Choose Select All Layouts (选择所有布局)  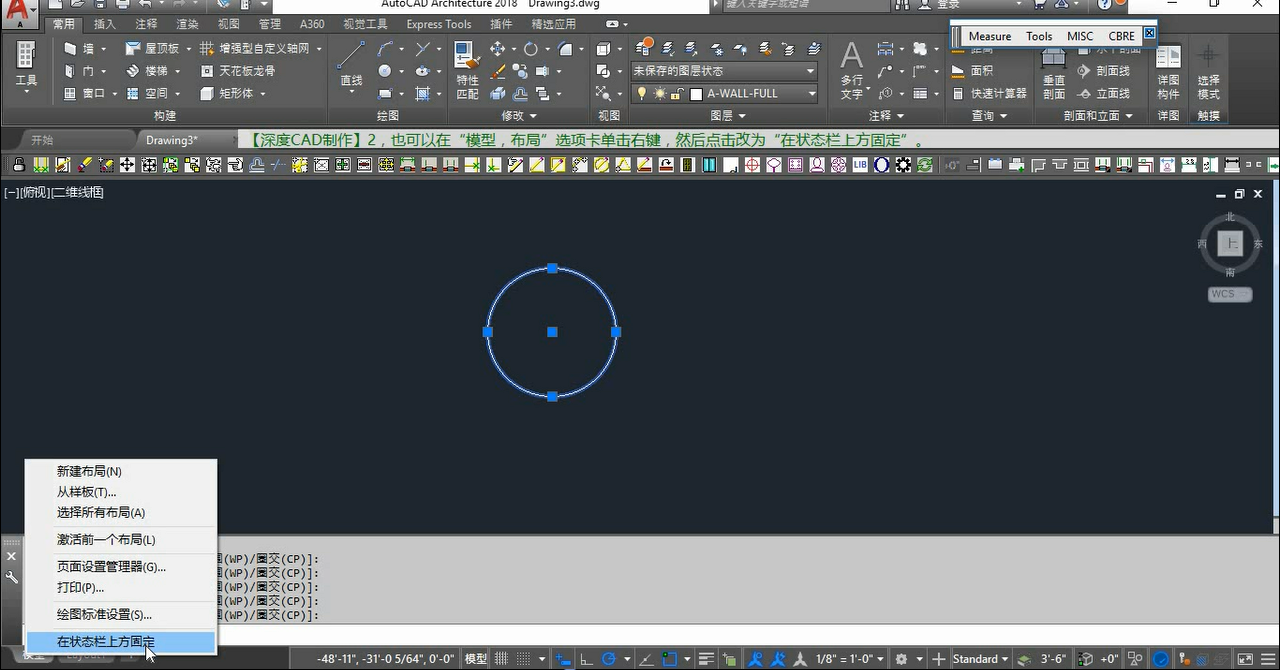[x=120, y=512]
